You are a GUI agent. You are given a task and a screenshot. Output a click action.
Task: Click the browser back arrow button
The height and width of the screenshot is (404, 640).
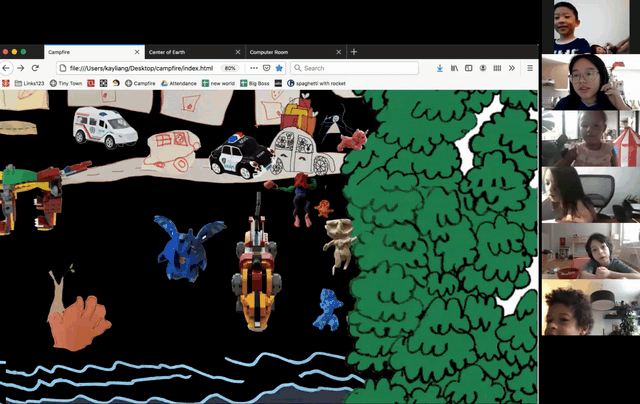(x=7, y=68)
